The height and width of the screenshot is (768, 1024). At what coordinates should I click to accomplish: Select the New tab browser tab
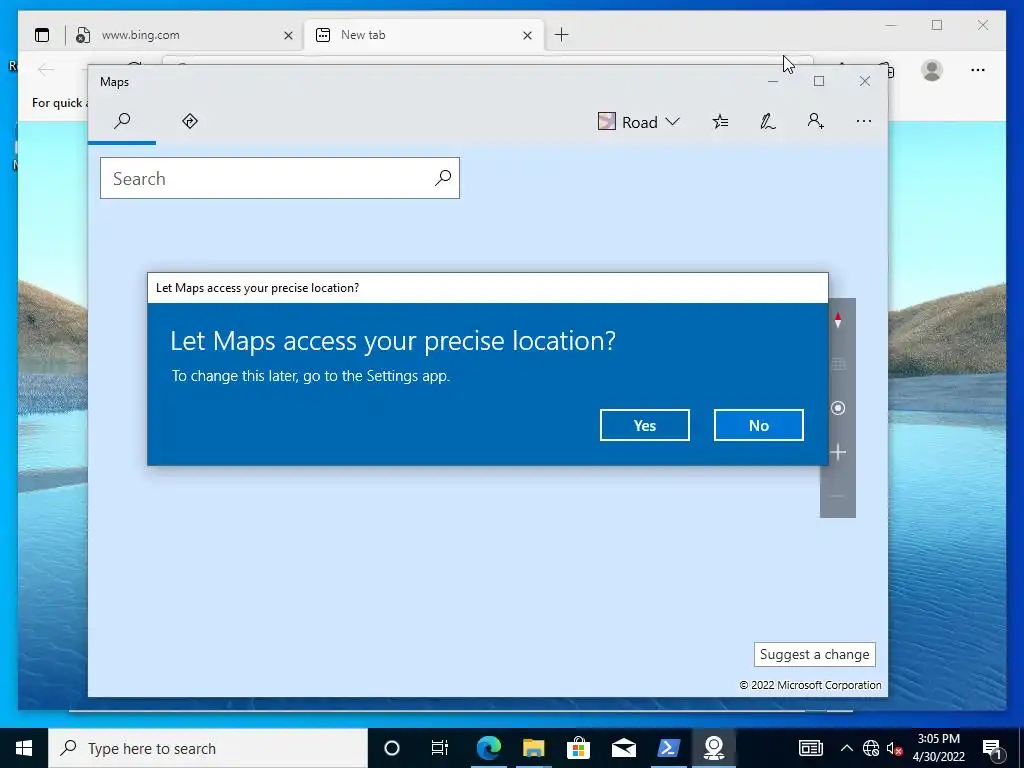[421, 35]
